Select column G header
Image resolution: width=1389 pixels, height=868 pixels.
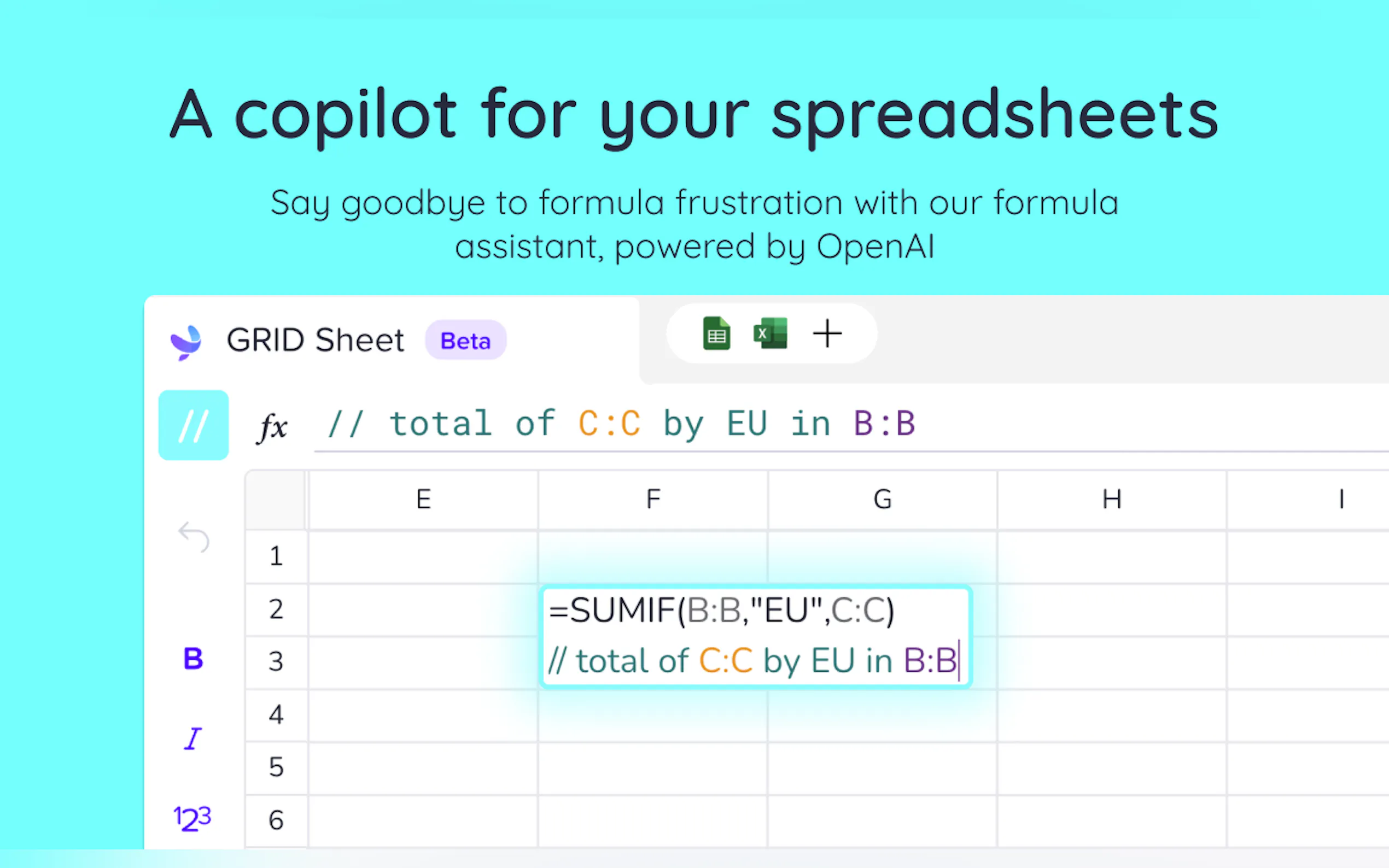tap(883, 500)
